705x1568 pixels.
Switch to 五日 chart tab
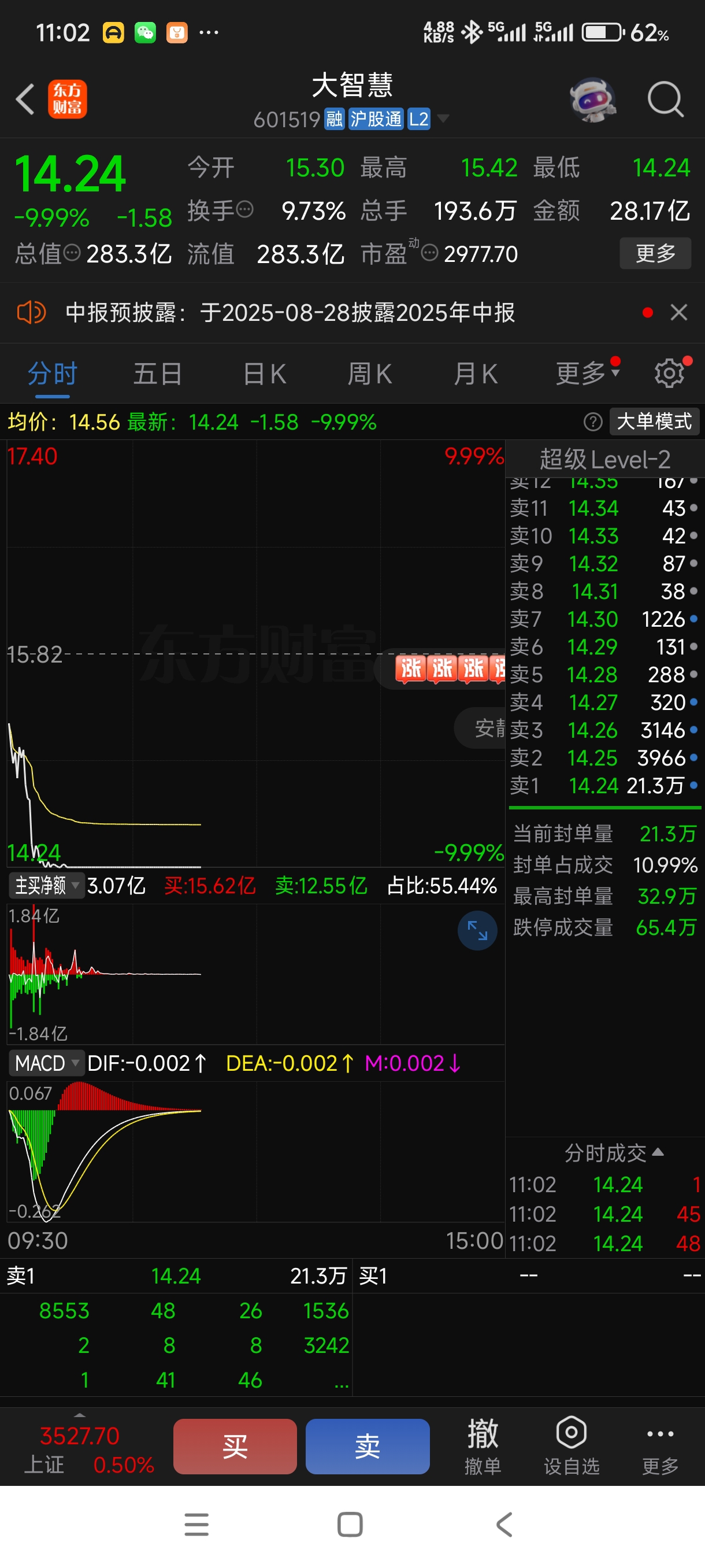158,373
